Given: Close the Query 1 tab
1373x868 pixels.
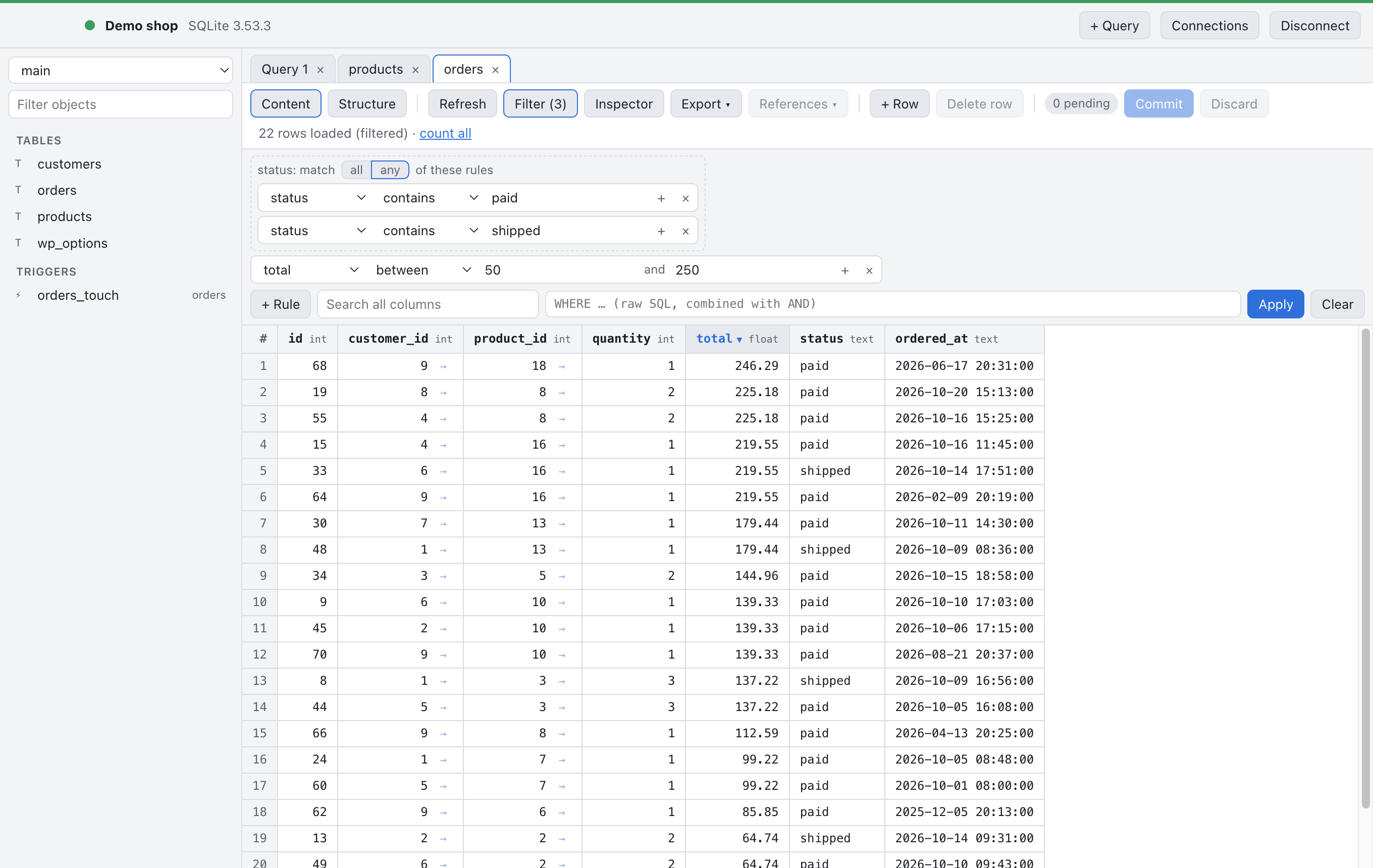Looking at the screenshot, I should (x=321, y=70).
